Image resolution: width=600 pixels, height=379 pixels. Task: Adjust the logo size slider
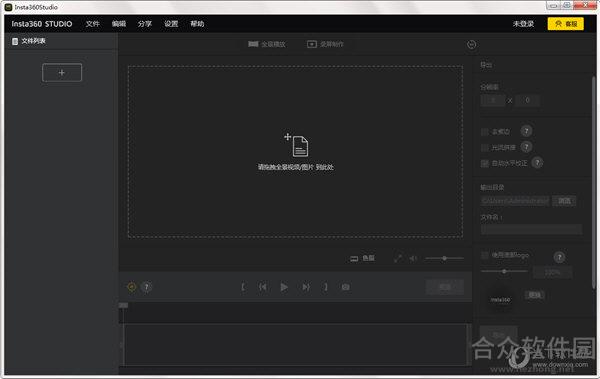coord(504,271)
